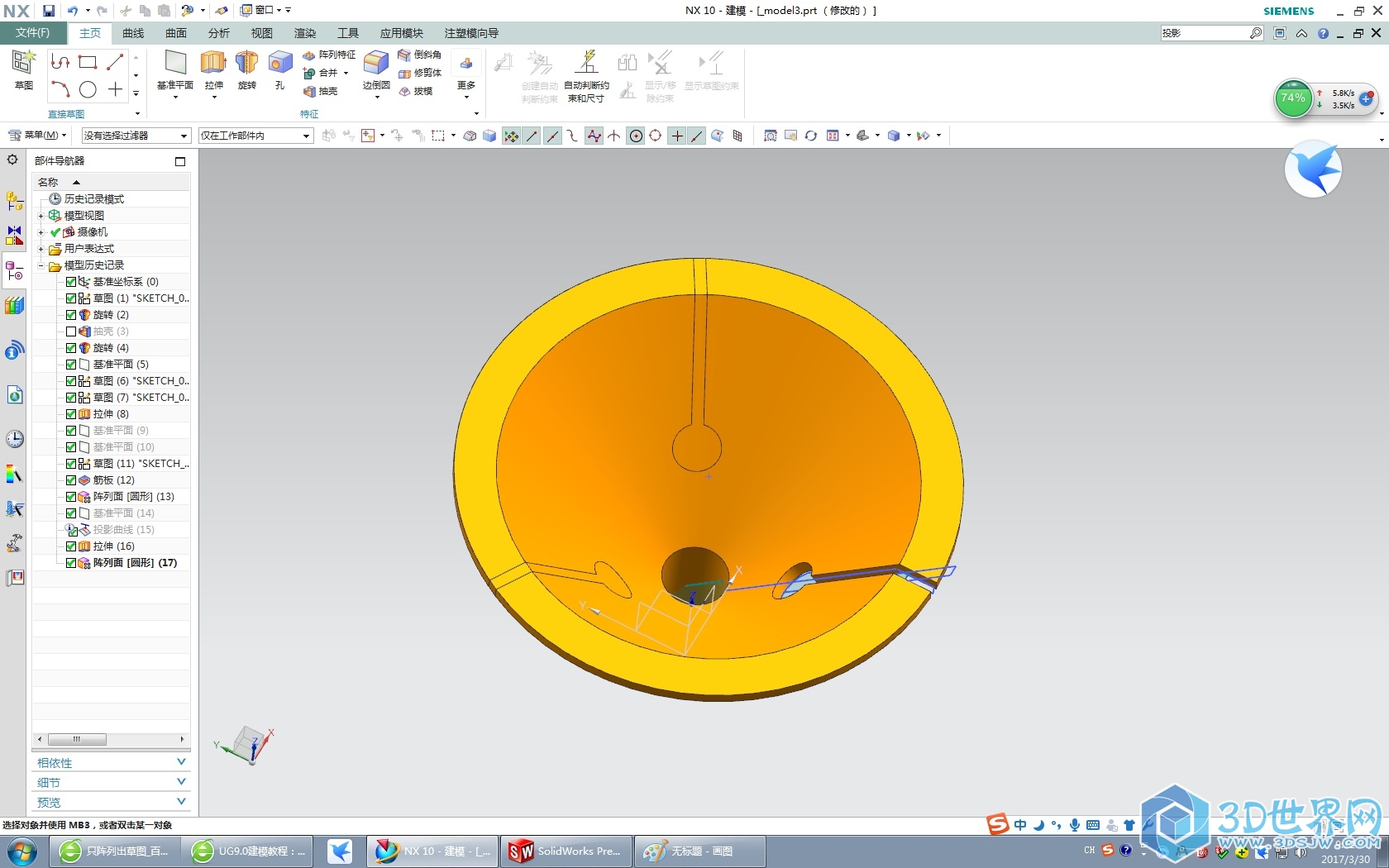Image resolution: width=1389 pixels, height=868 pixels.
Task: Switch to the 分析 ribbon tab
Action: [x=219, y=33]
